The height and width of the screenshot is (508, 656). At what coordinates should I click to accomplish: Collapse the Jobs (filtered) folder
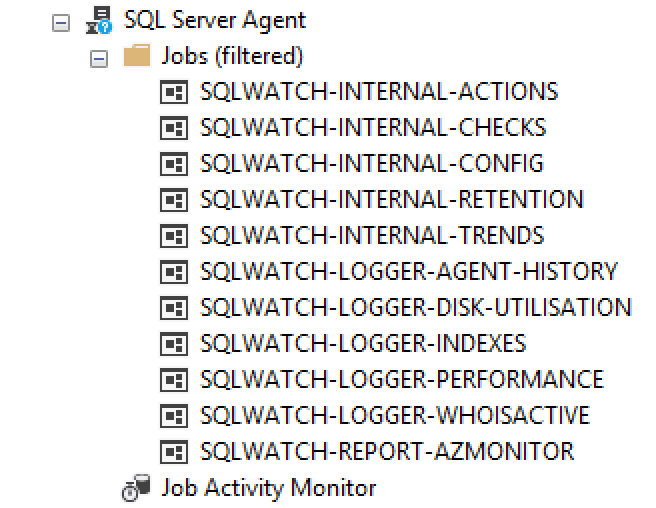click(99, 59)
